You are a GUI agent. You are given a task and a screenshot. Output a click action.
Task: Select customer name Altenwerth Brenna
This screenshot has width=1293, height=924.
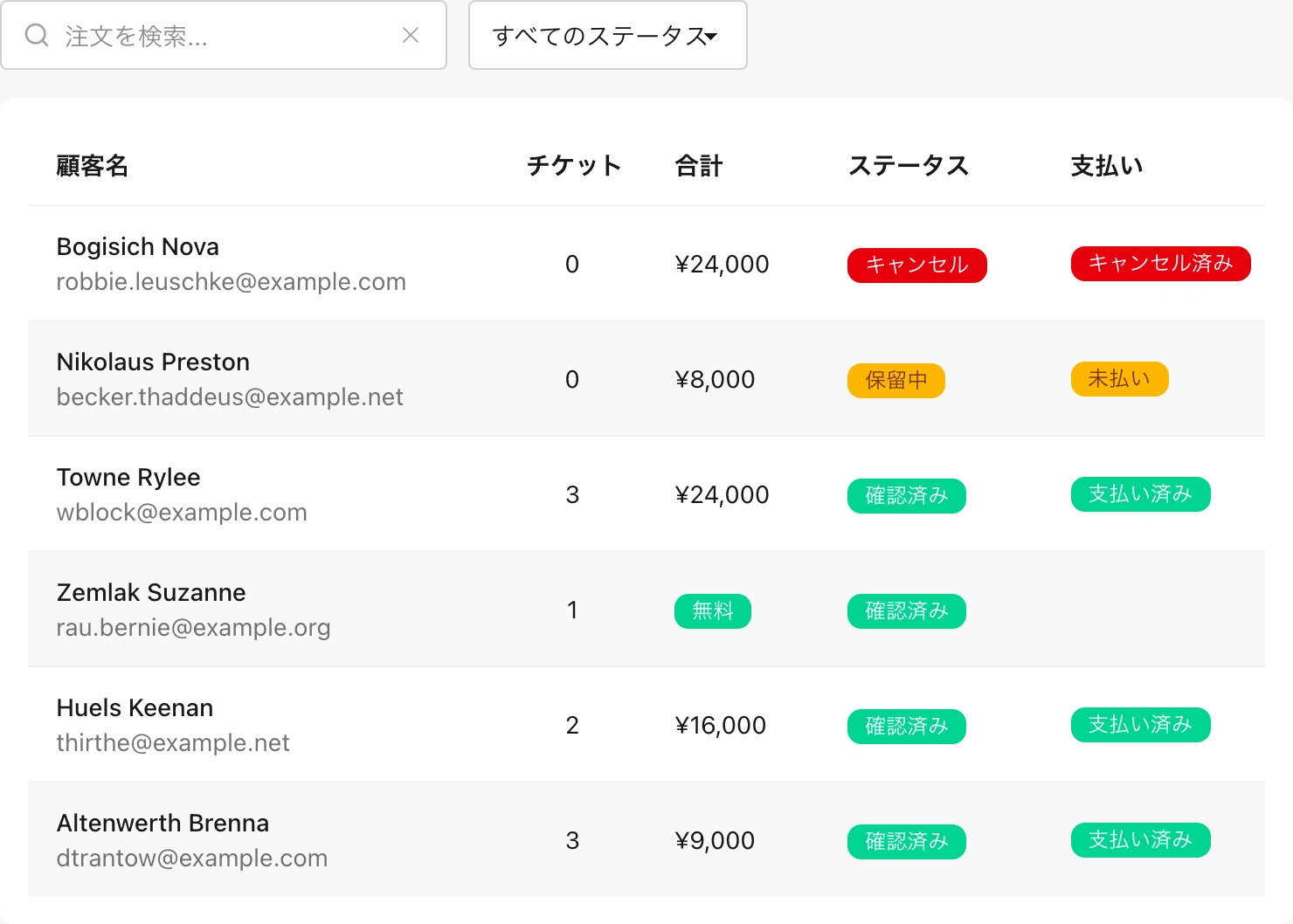[x=162, y=824]
